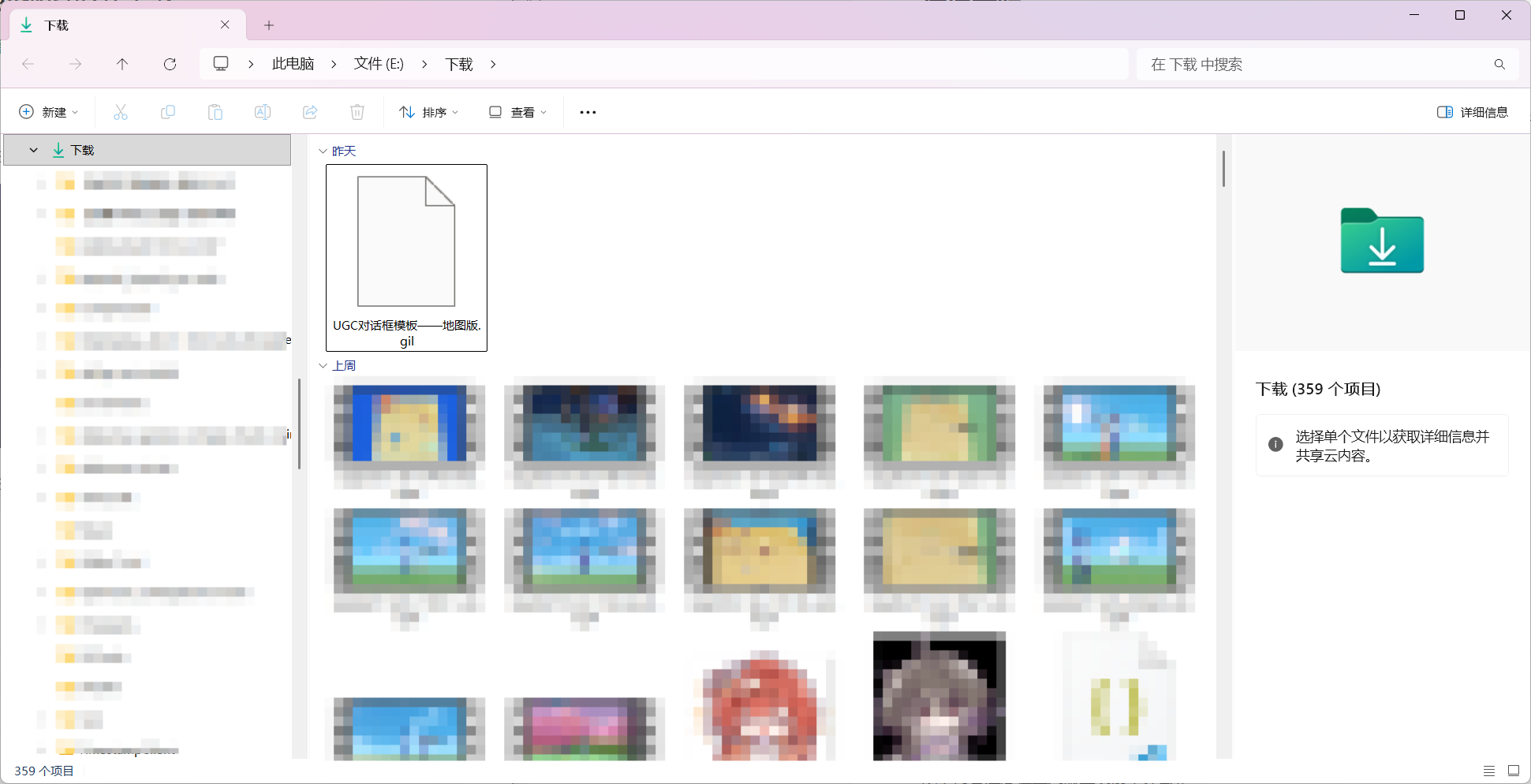Open the 排序 sort dropdown
The height and width of the screenshot is (784, 1531).
428,112
